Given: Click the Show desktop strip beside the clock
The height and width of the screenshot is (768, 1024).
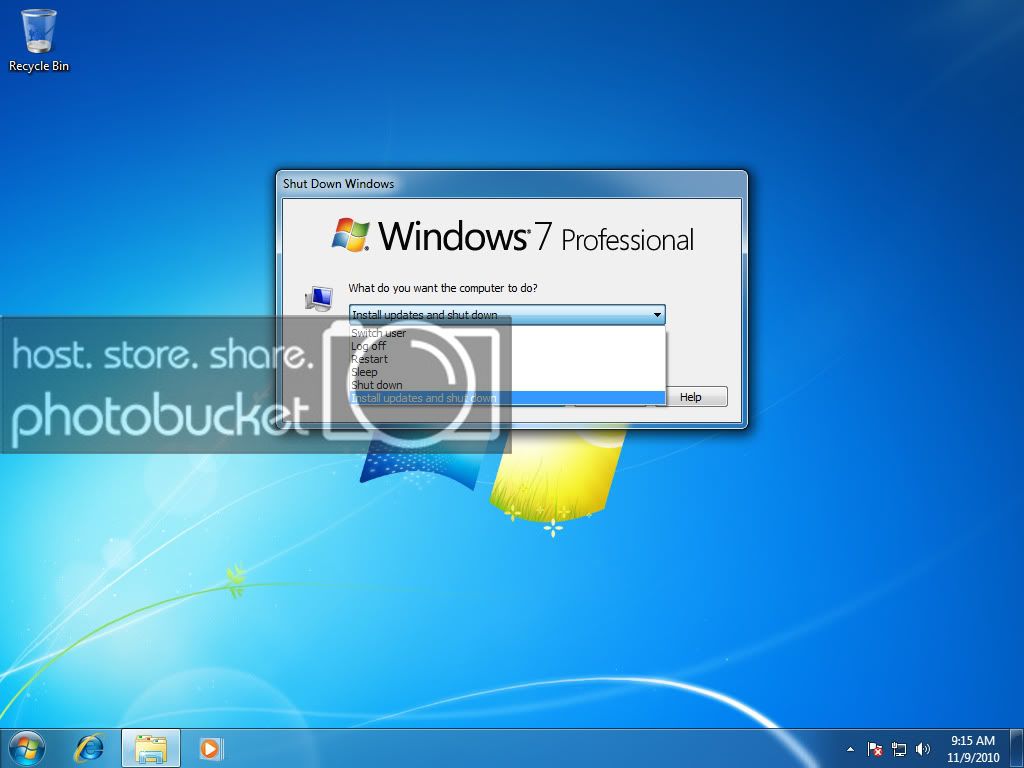Looking at the screenshot, I should coord(1017,748).
